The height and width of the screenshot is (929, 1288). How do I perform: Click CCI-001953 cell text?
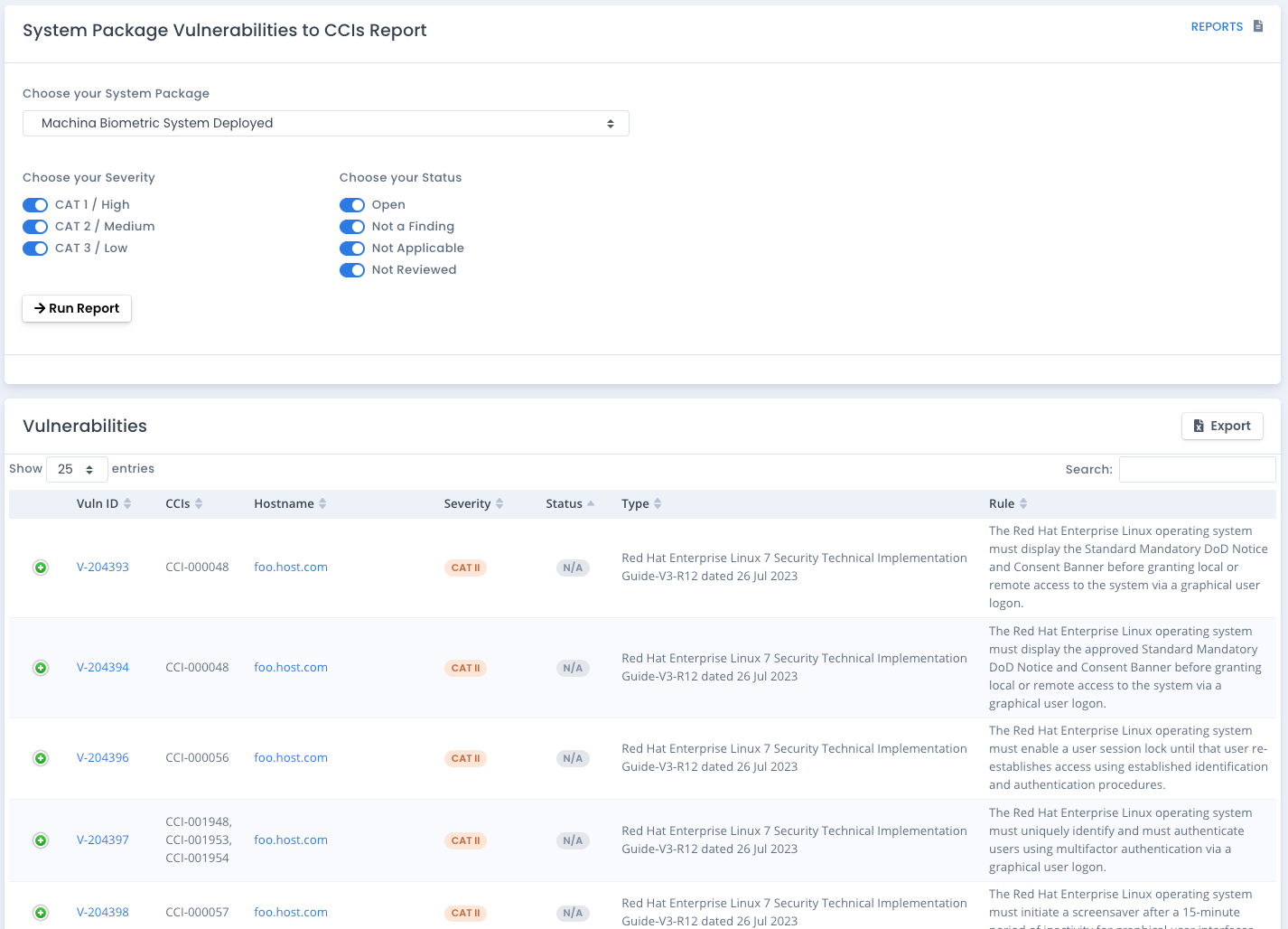click(x=199, y=840)
